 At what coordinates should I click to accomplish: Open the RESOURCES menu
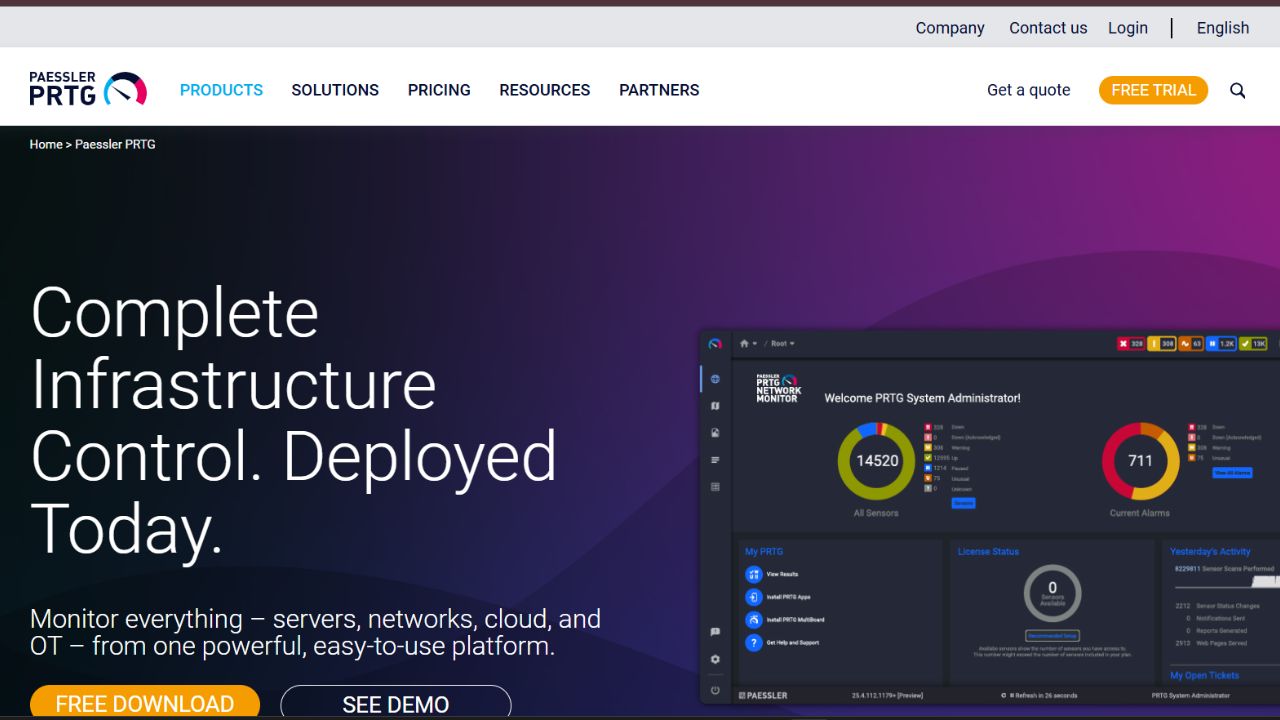tap(545, 90)
